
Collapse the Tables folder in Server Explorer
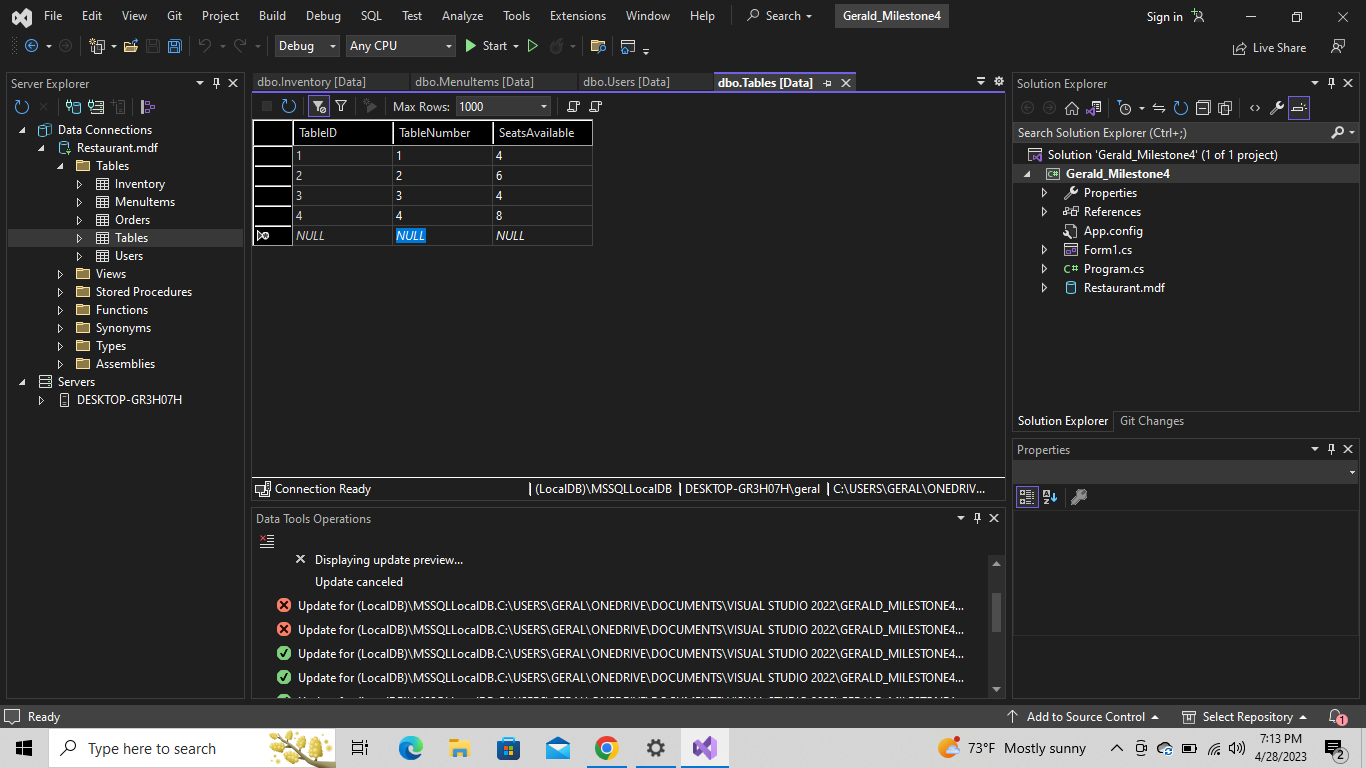coord(59,165)
